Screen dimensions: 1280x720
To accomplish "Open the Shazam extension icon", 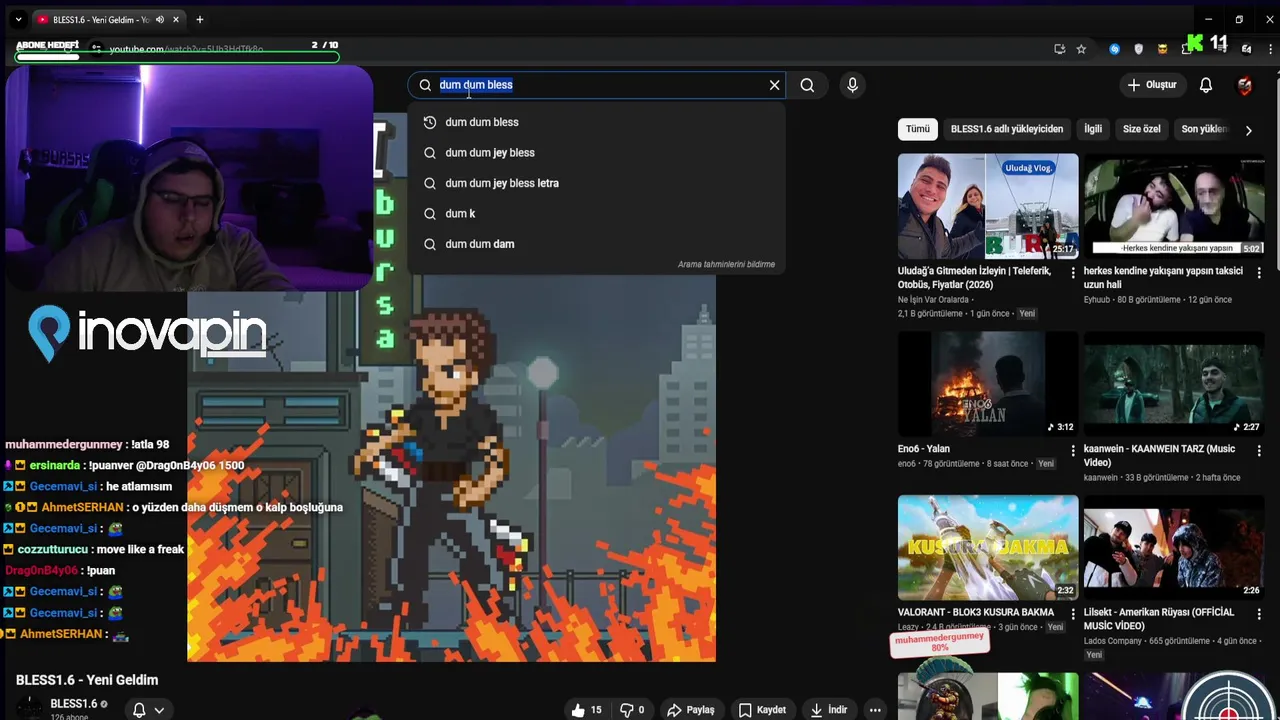I will (x=1114, y=49).
